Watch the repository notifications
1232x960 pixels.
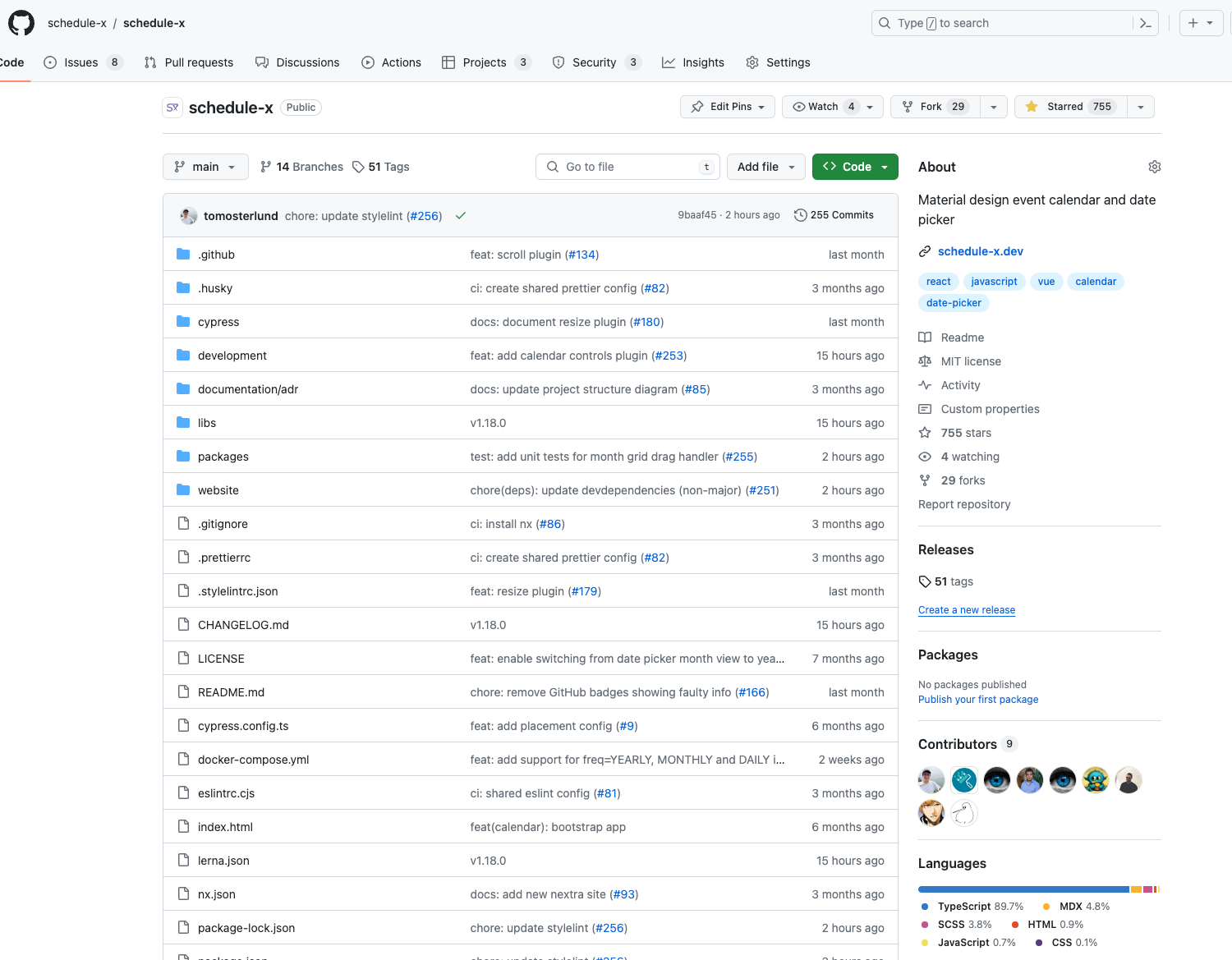[x=821, y=107]
